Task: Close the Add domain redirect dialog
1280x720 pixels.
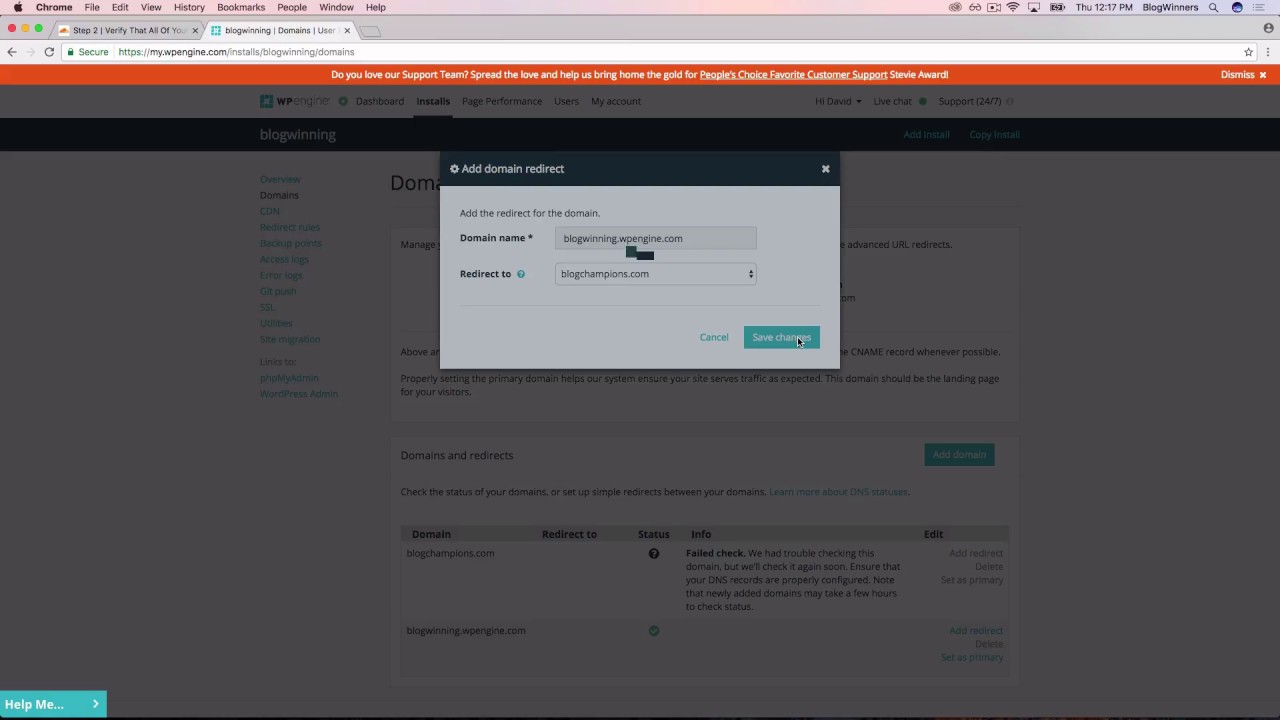Action: 825,169
